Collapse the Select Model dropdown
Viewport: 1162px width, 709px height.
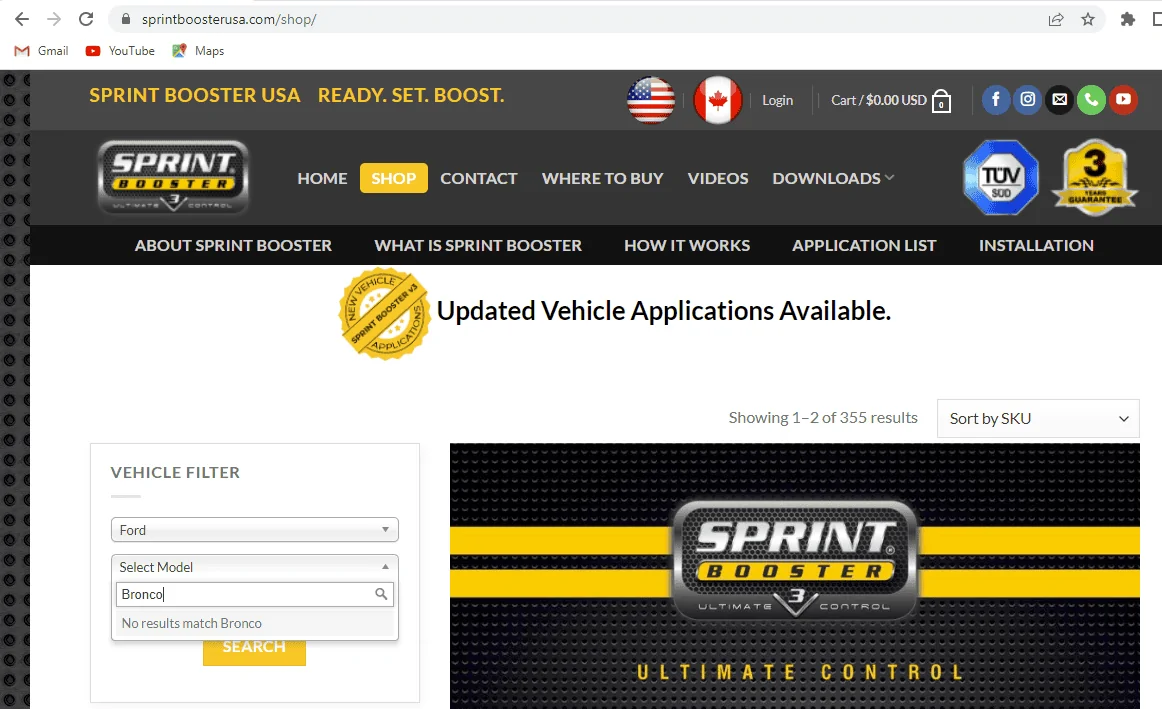[x=255, y=567]
